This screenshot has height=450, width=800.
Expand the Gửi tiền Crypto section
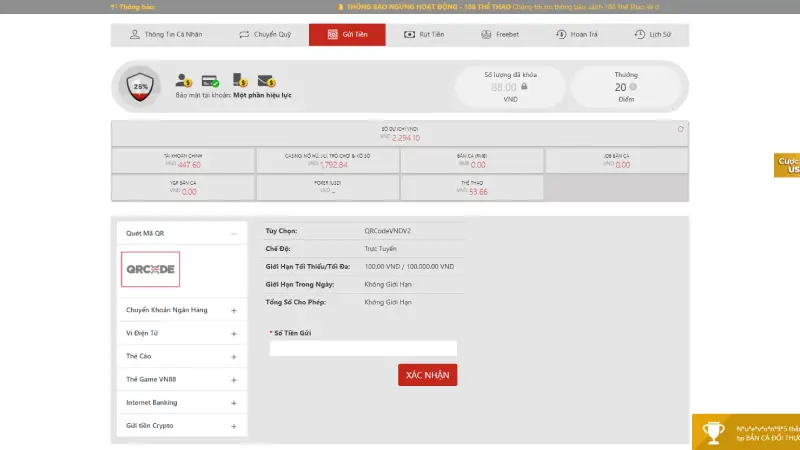click(233, 425)
